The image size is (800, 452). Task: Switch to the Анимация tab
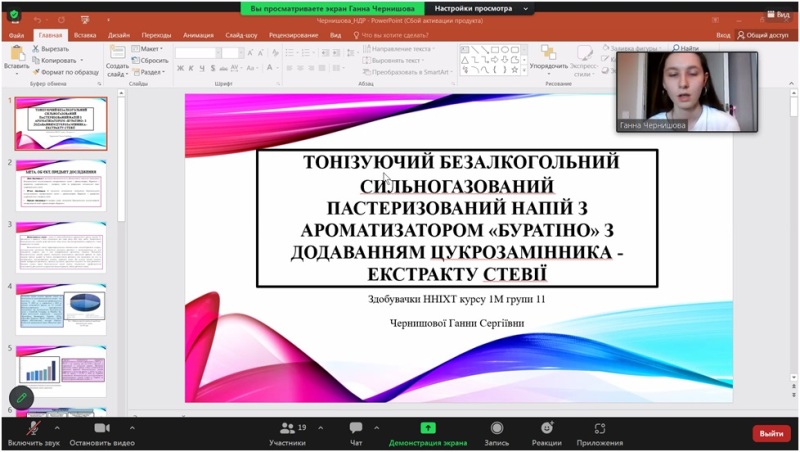198,35
